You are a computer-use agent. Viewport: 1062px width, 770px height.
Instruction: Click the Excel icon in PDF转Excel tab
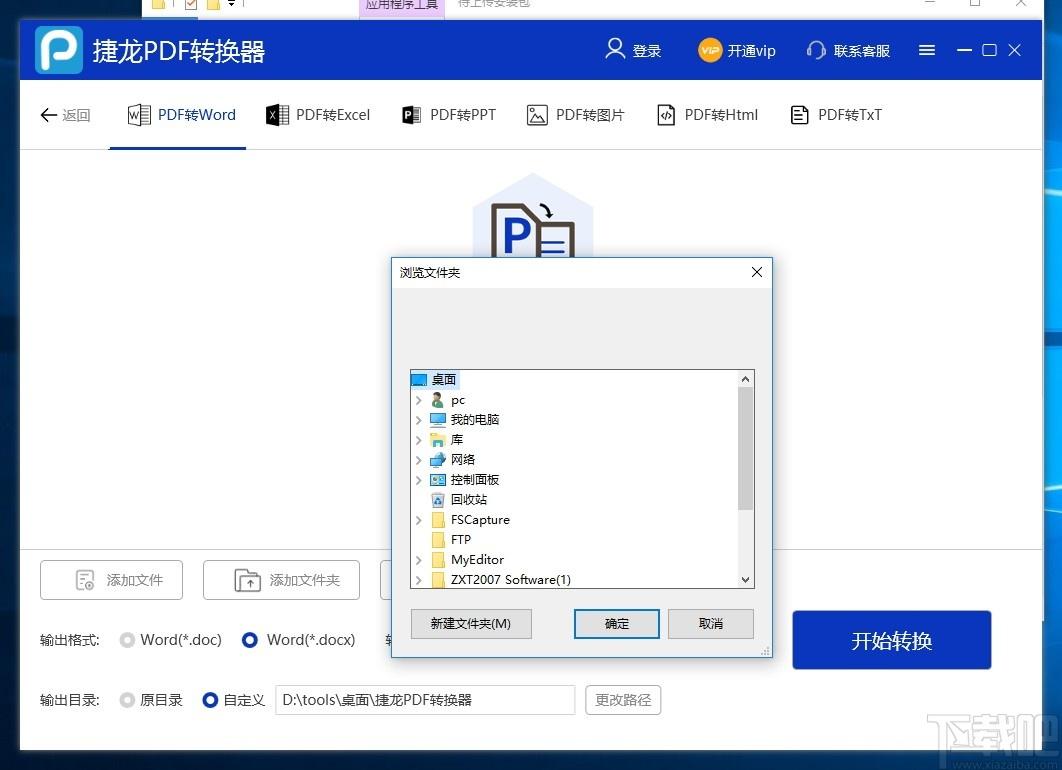point(277,115)
